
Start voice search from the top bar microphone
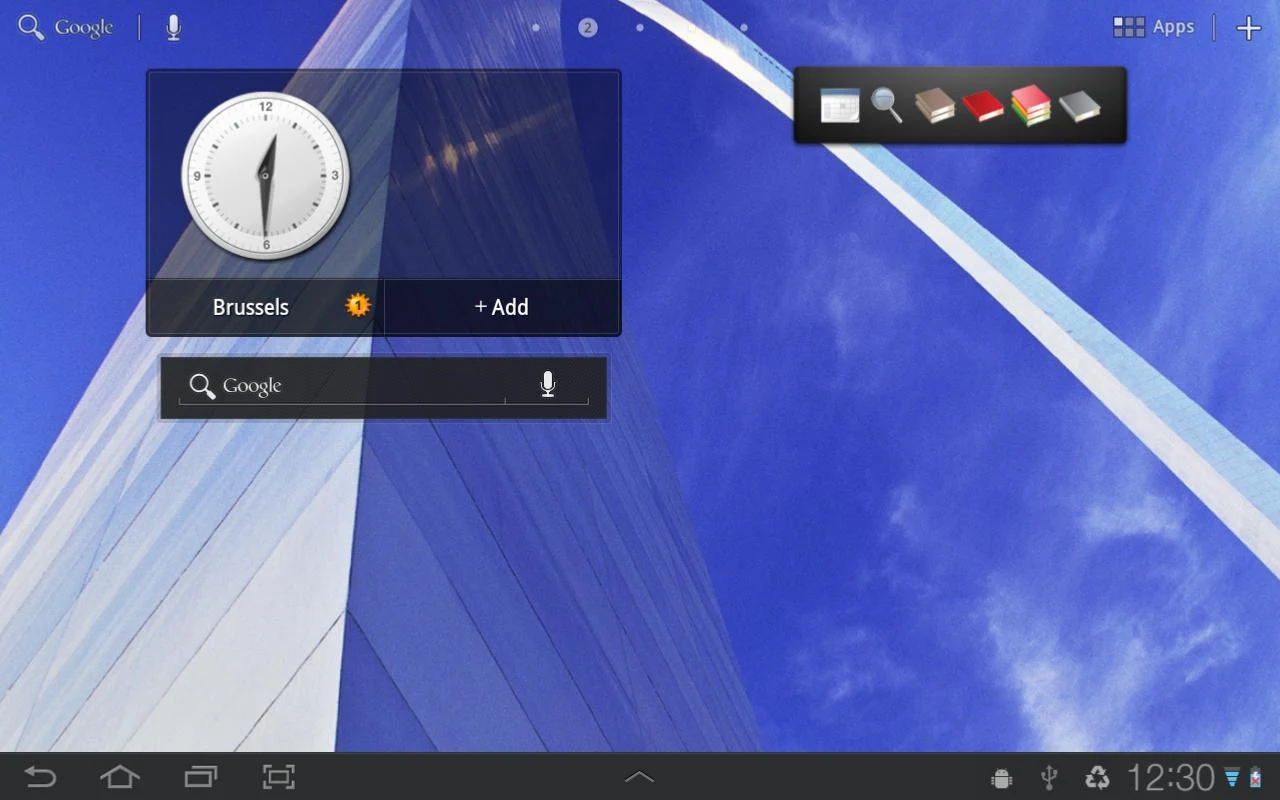click(174, 27)
